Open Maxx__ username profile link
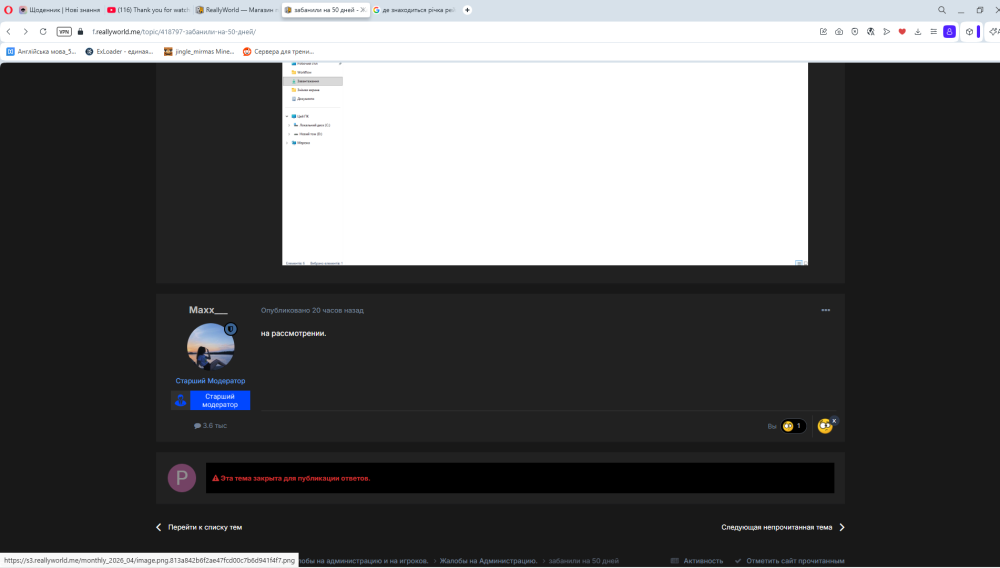The image size is (1000, 568). (208, 310)
